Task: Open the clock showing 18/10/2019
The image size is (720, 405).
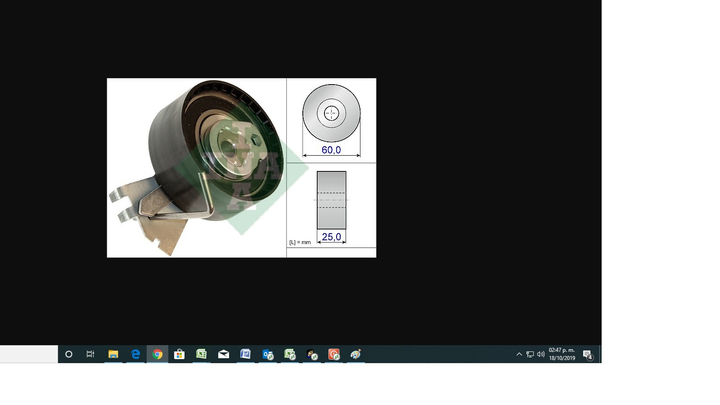Action: tap(562, 354)
